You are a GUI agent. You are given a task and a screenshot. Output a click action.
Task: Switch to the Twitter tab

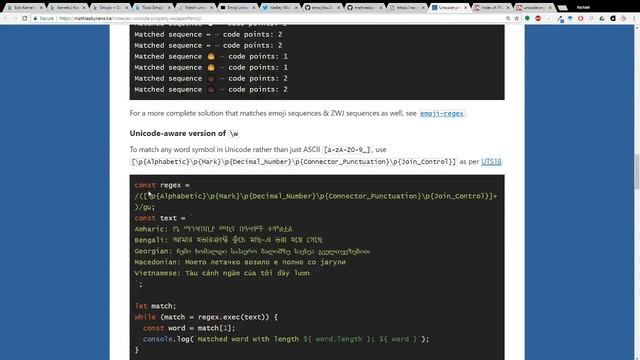coord(280,7)
